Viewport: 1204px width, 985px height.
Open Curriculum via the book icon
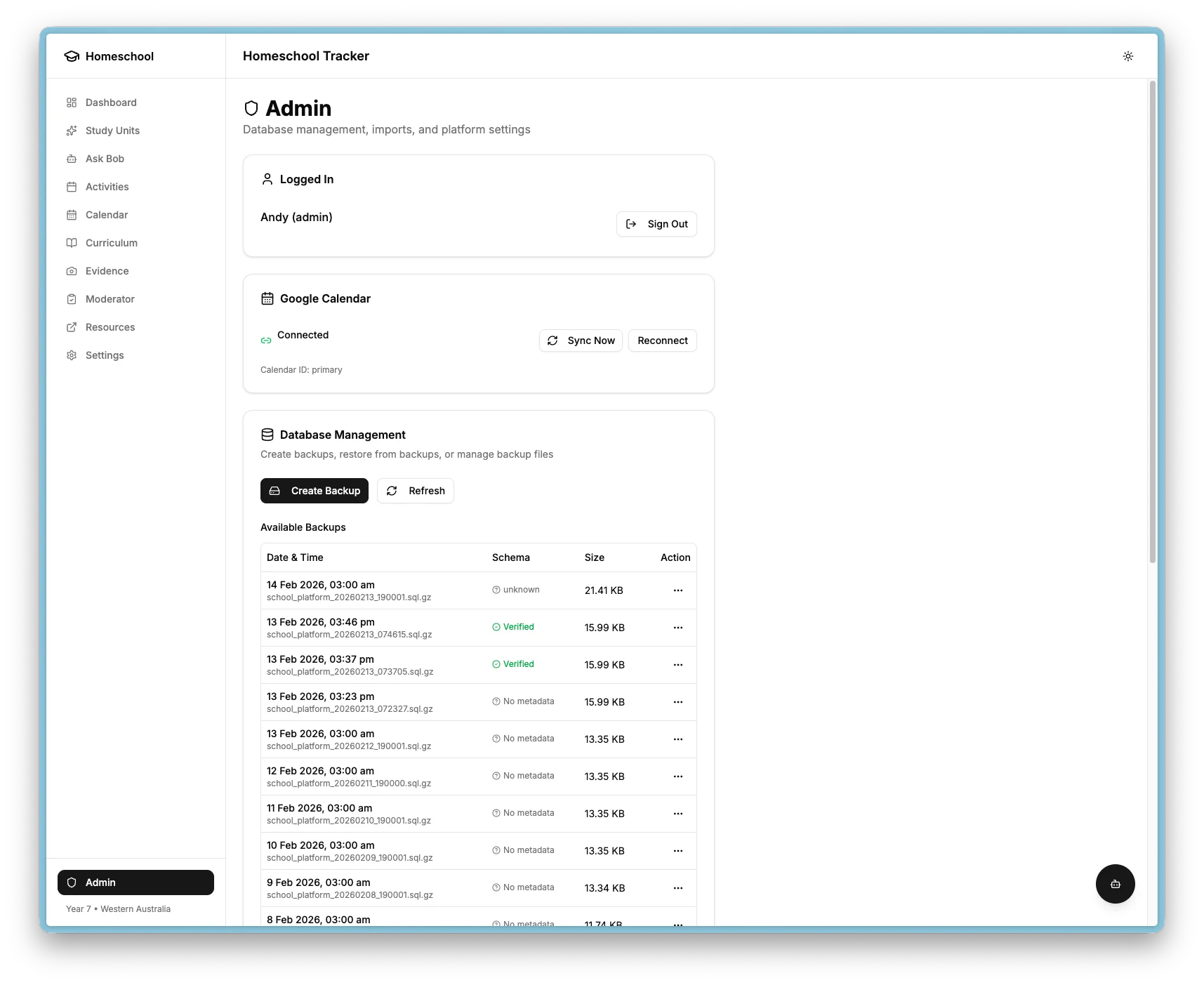[72, 243]
